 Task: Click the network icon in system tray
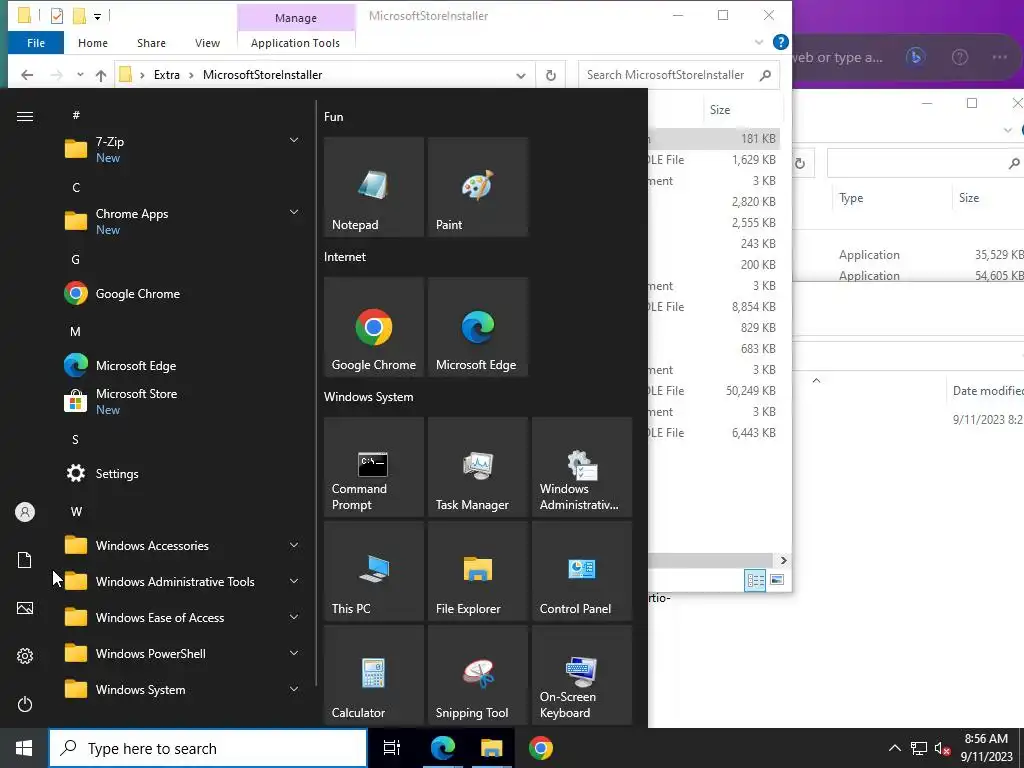(919, 748)
